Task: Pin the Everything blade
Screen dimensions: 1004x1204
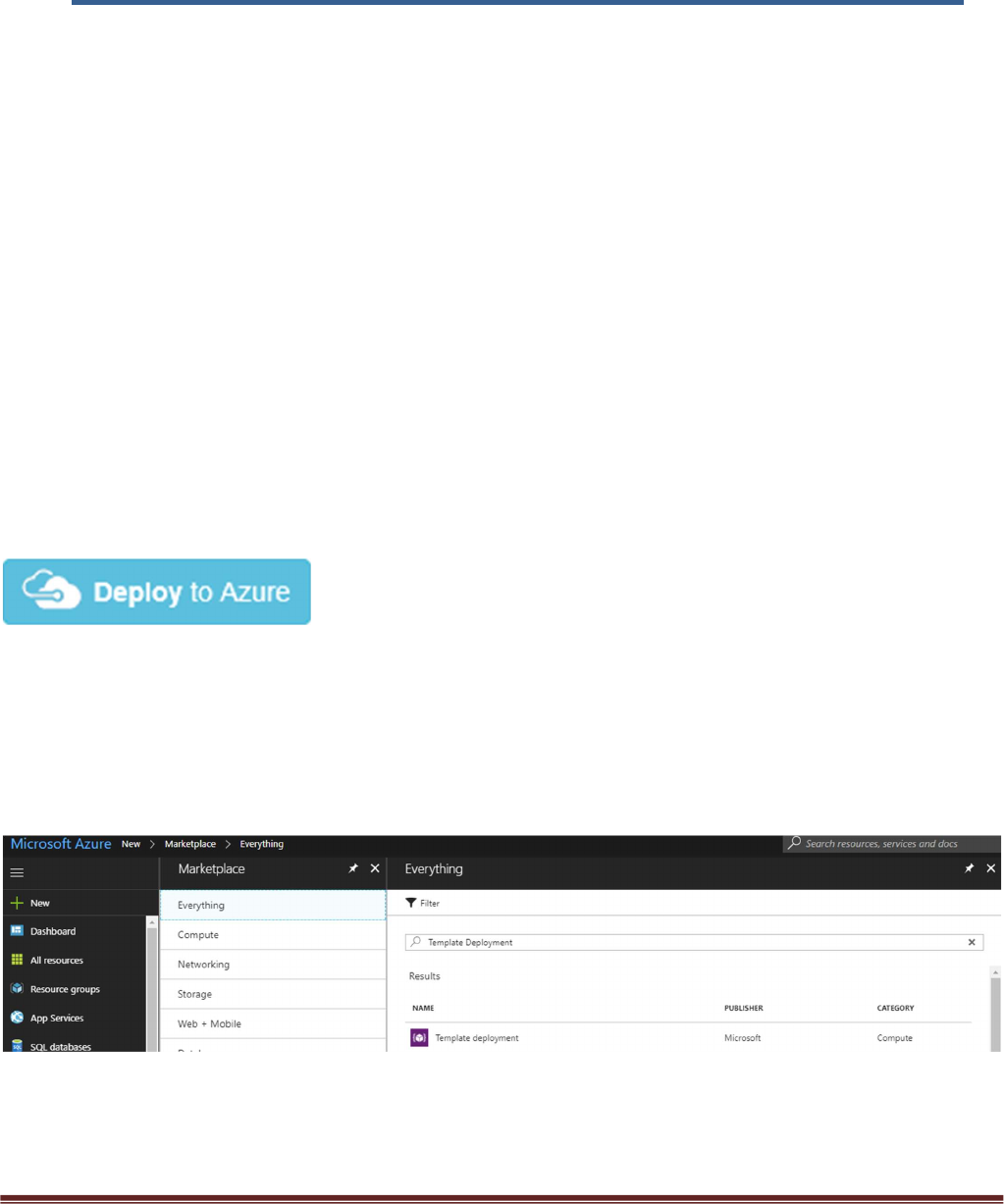Action: coord(970,868)
